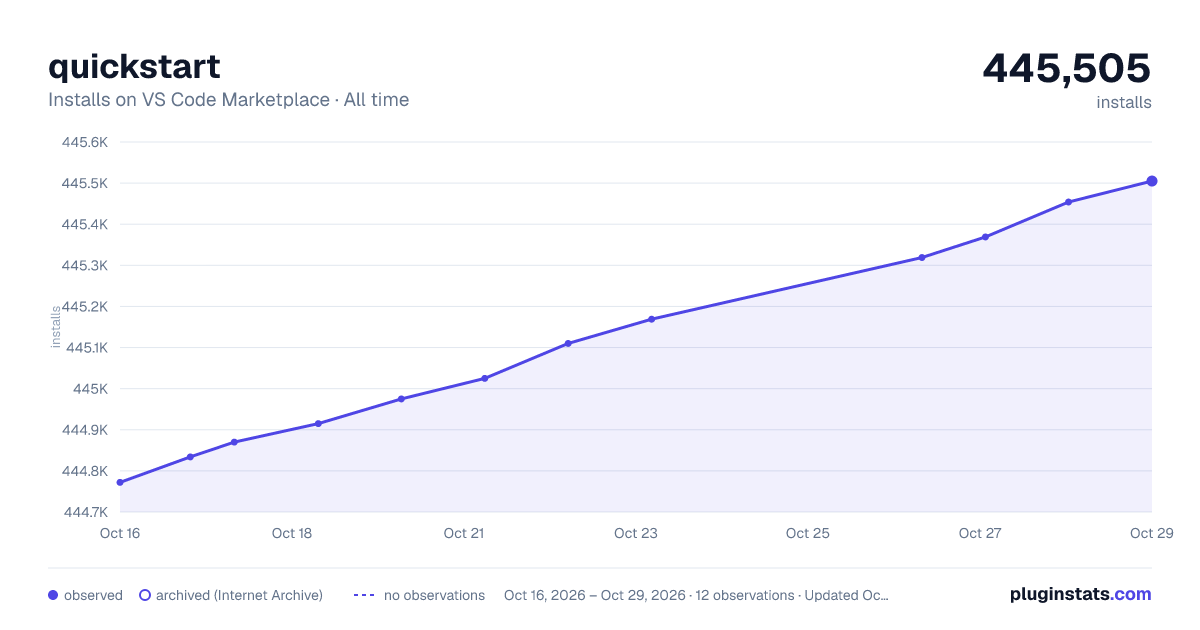This screenshot has height=630, width=1200.
Task: Click the Oct 21 x-axis label
Action: click(x=464, y=533)
